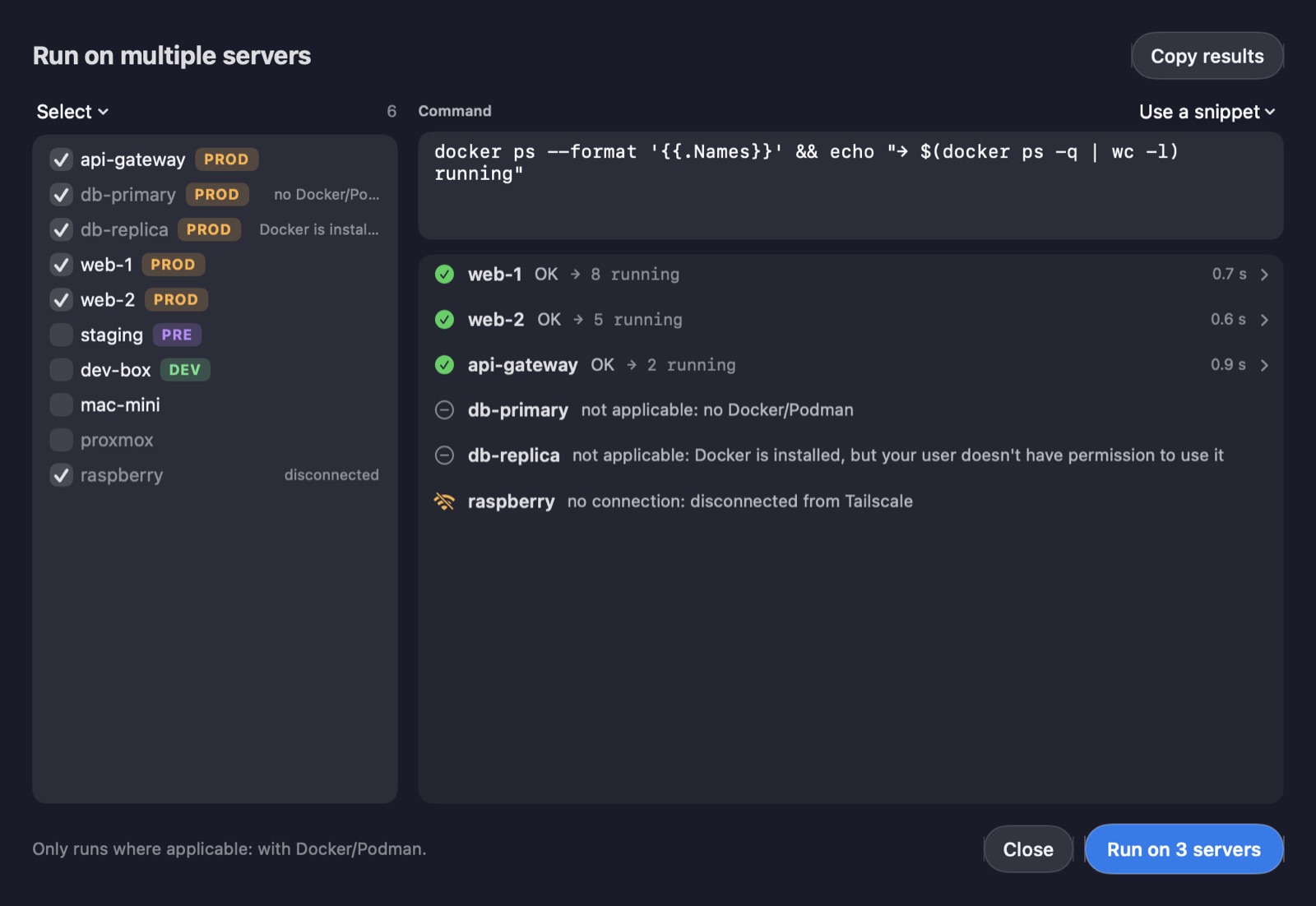1316x906 pixels.
Task: Click Run on 3 servers button
Action: coord(1184,849)
